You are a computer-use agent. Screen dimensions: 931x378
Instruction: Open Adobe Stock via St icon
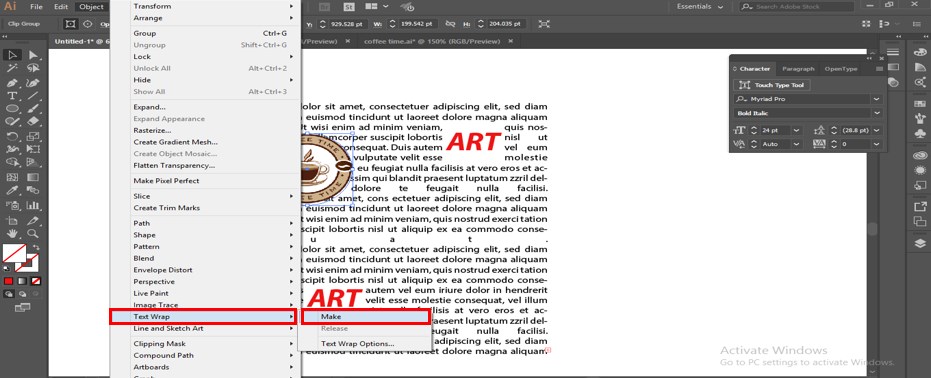click(350, 7)
